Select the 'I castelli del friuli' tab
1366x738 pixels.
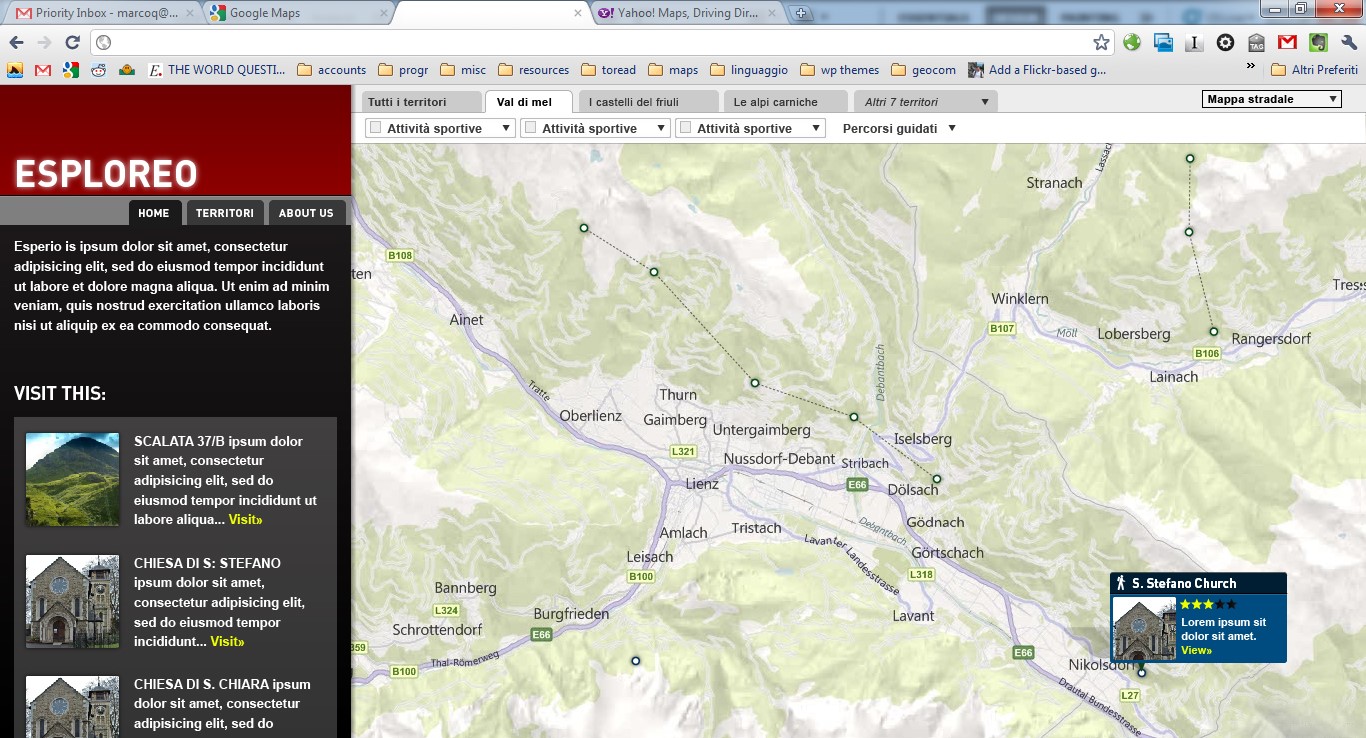tap(649, 102)
